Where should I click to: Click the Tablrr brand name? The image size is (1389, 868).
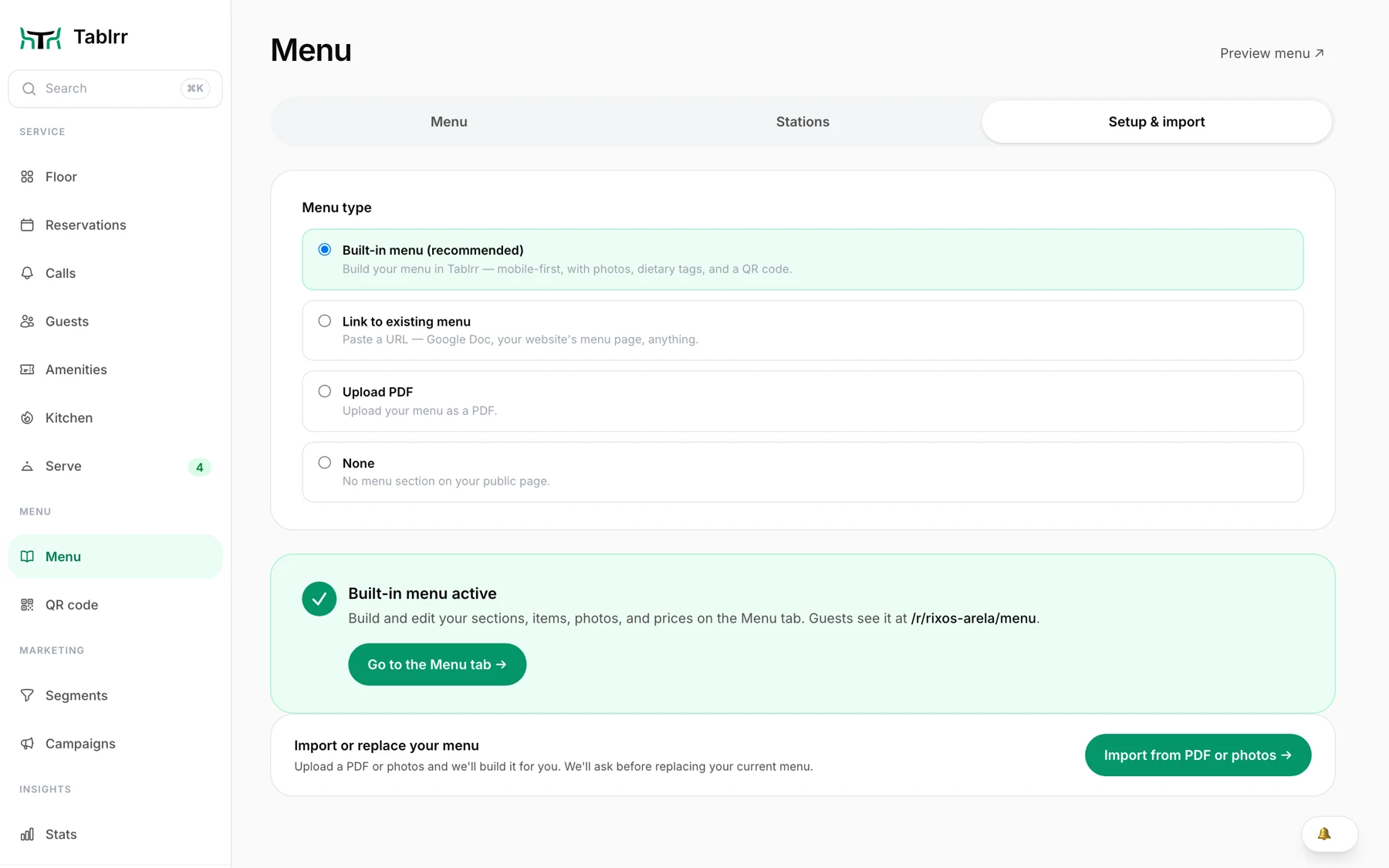click(x=100, y=37)
